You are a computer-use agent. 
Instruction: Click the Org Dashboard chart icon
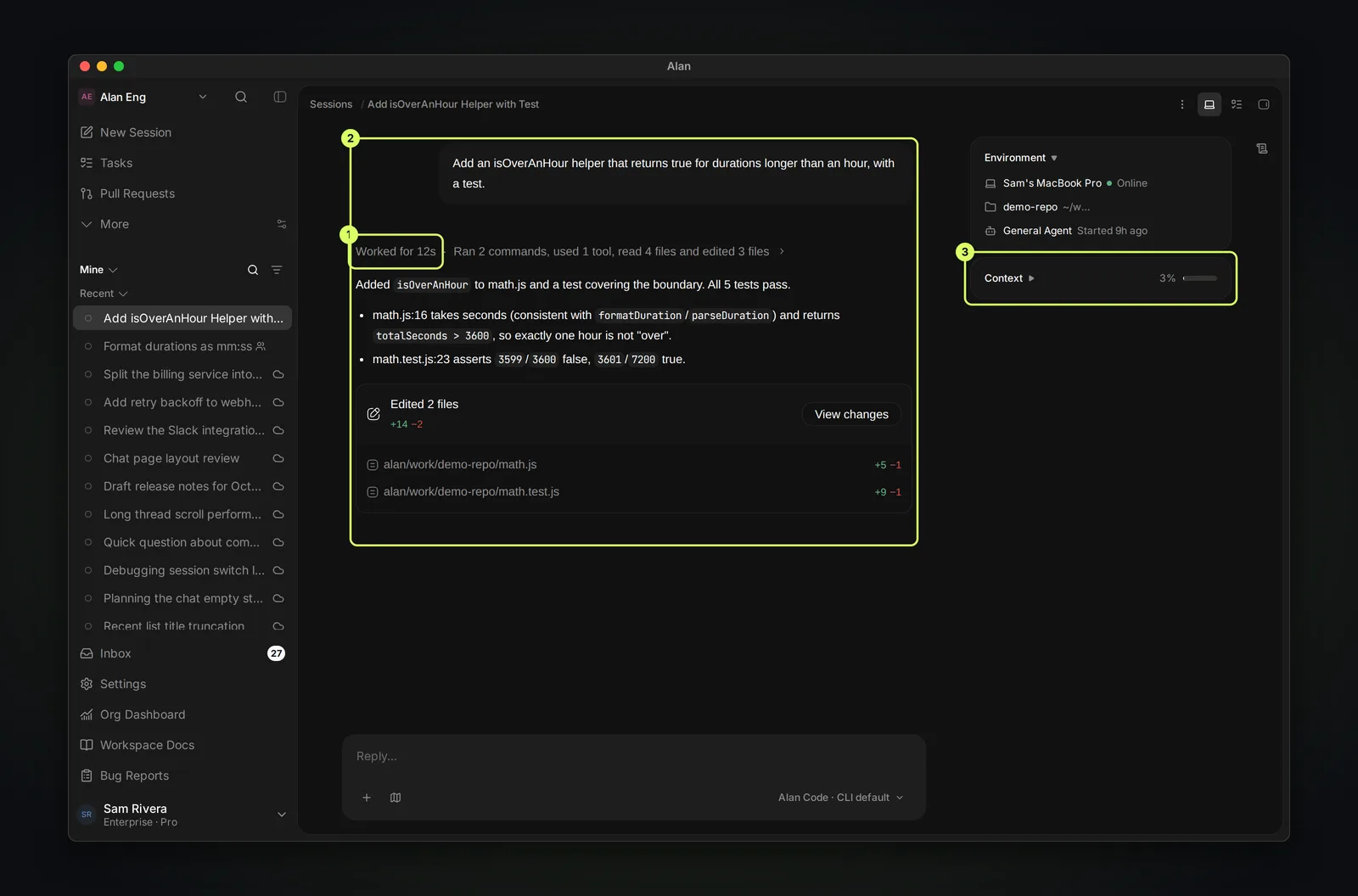coord(87,714)
